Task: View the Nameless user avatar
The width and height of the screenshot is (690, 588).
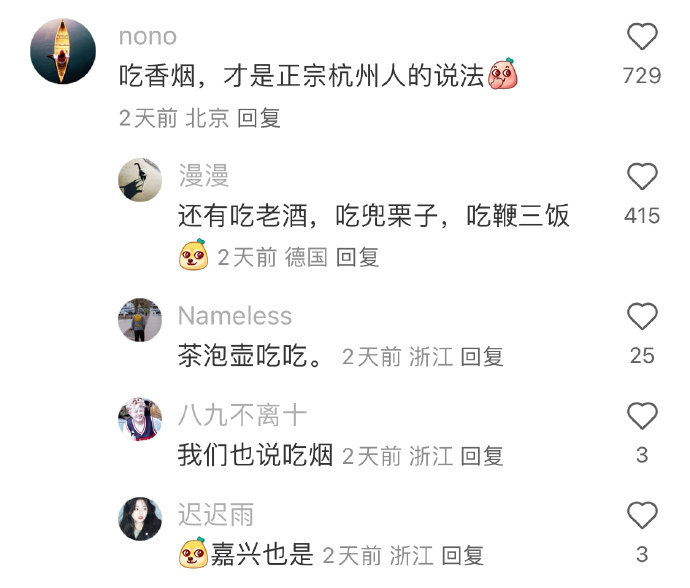Action: click(x=140, y=320)
